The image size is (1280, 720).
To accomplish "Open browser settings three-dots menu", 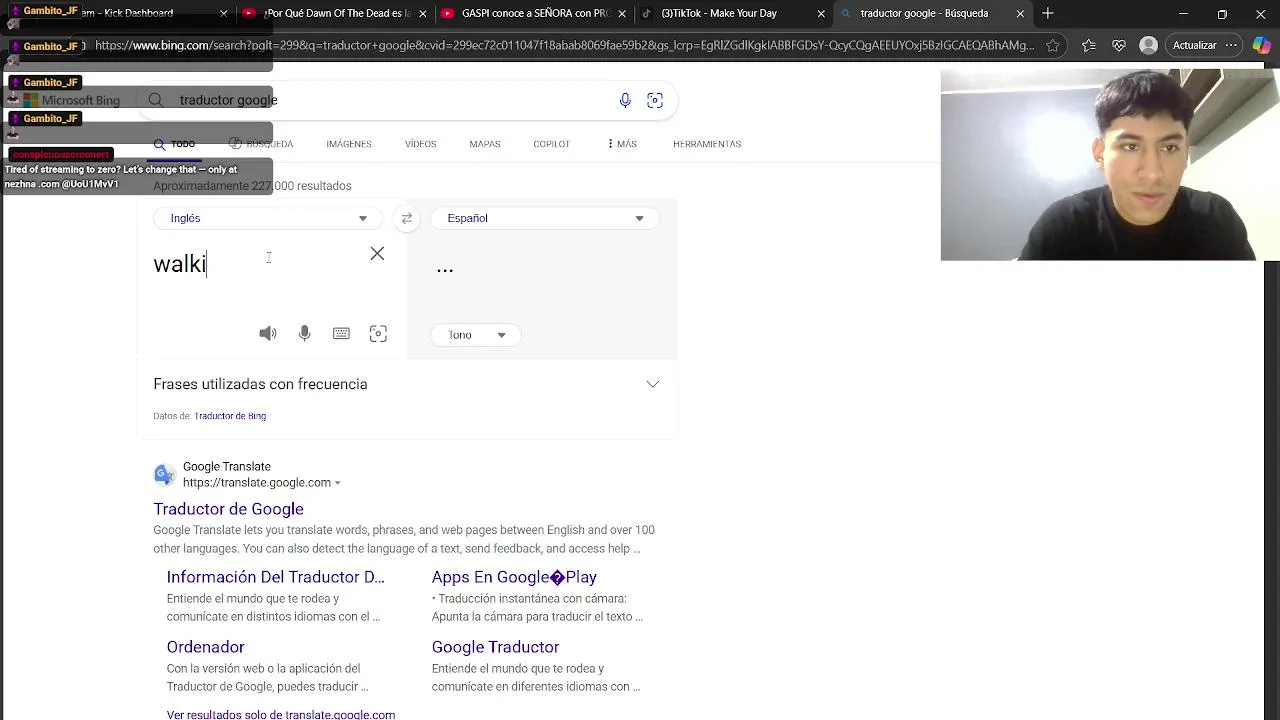I will pyautogui.click(x=1231, y=45).
